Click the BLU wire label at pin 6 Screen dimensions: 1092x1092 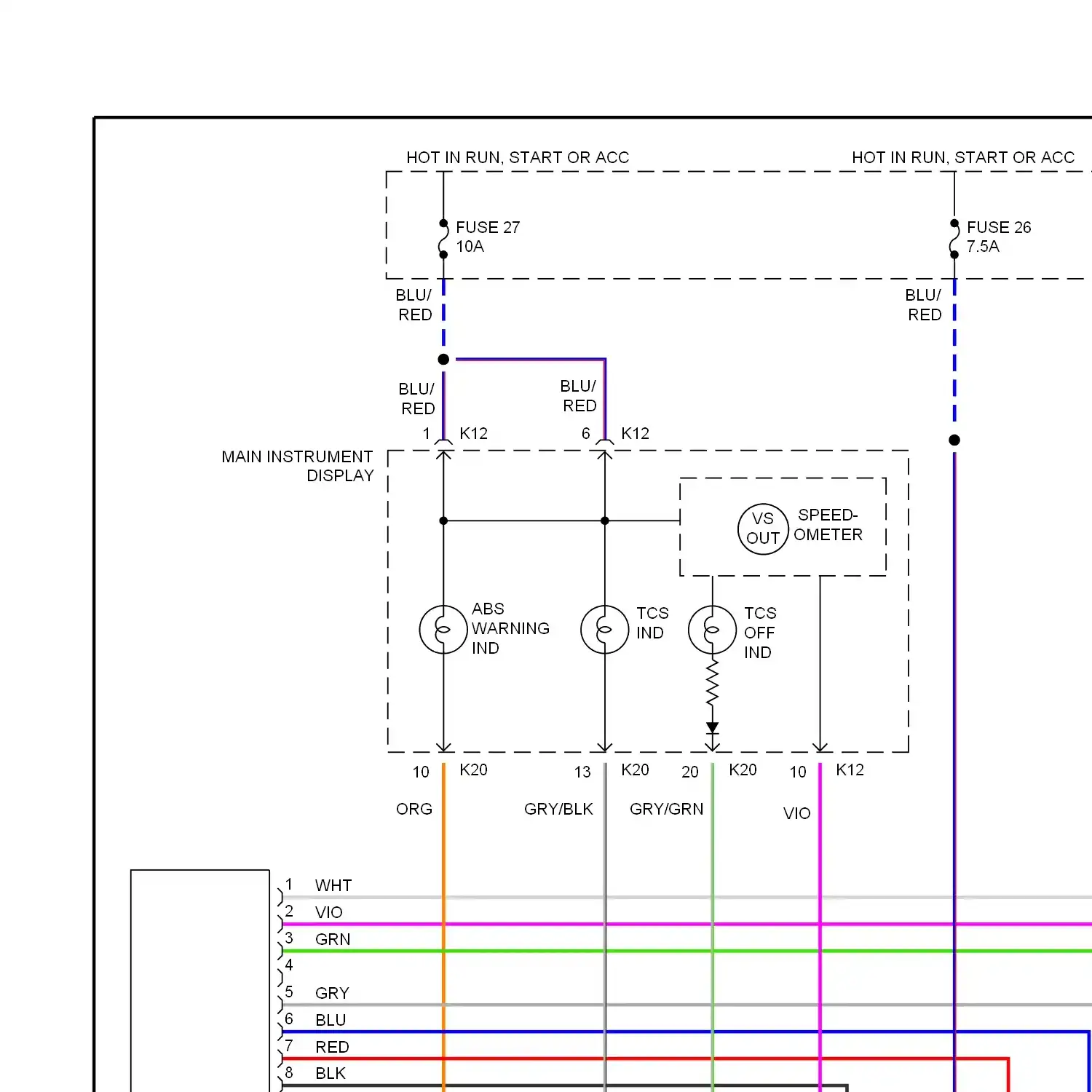click(x=331, y=1020)
